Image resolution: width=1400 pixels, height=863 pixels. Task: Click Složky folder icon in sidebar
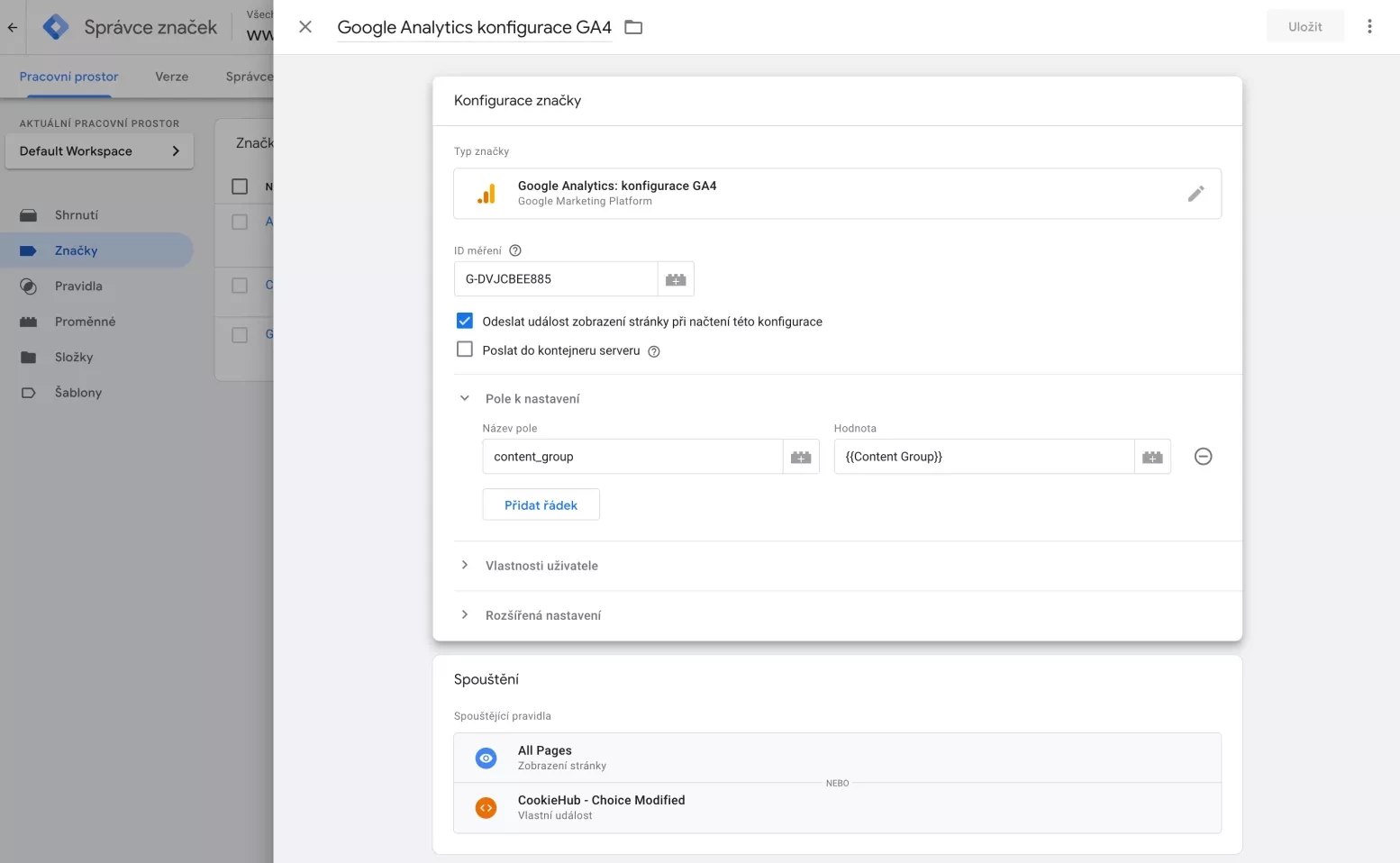click(x=29, y=358)
